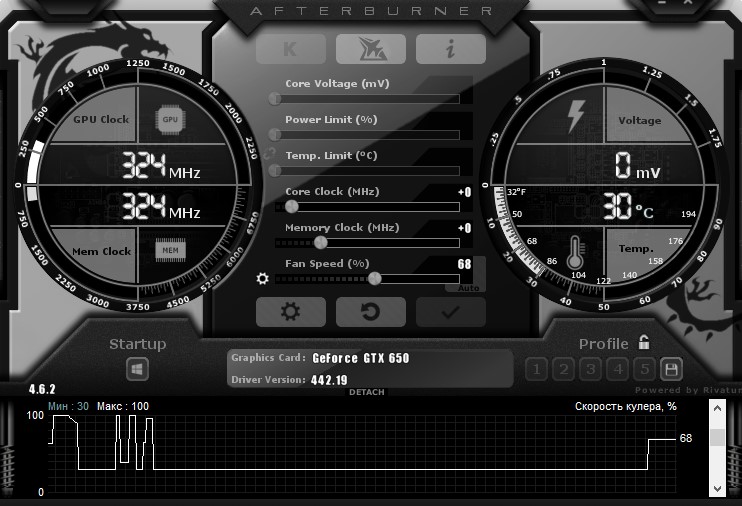Screen dimensions: 742x506
Task: Click the Power Limit slider handle
Action: point(274,134)
